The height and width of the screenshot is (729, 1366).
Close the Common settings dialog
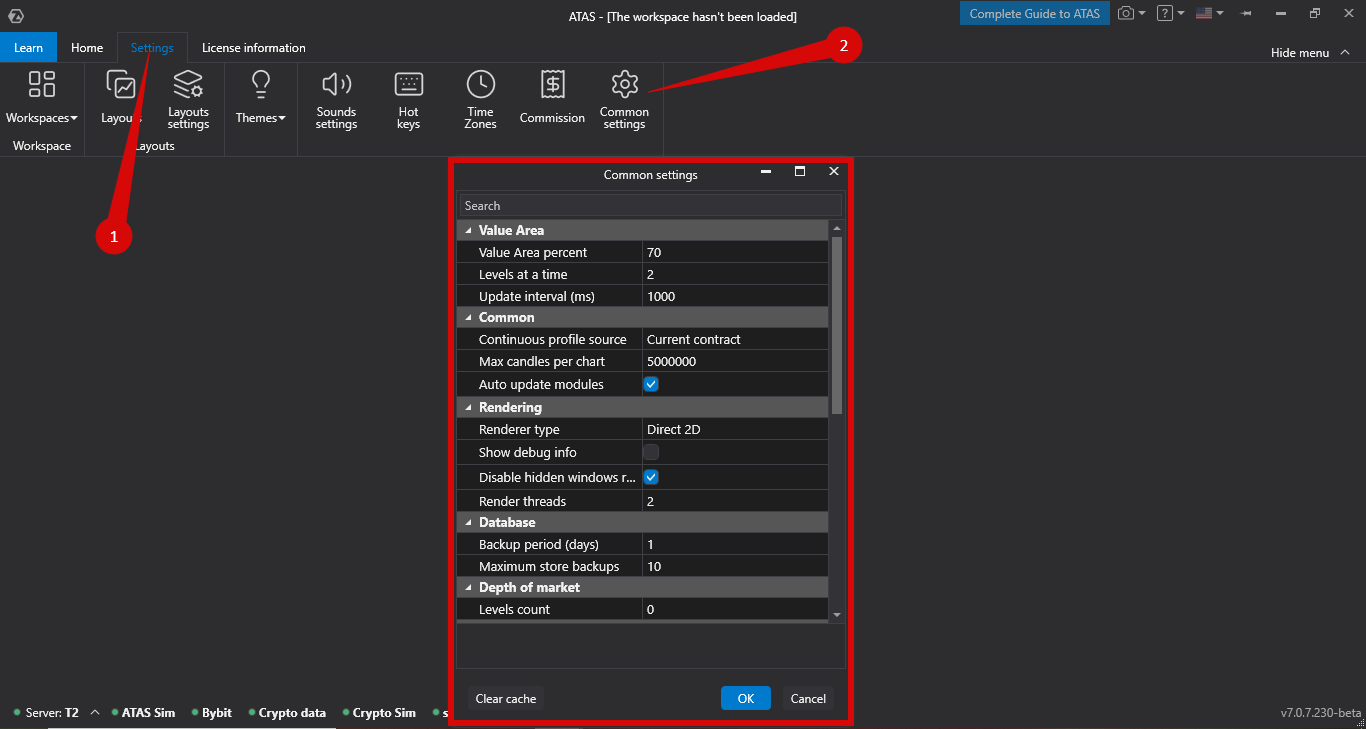(834, 172)
